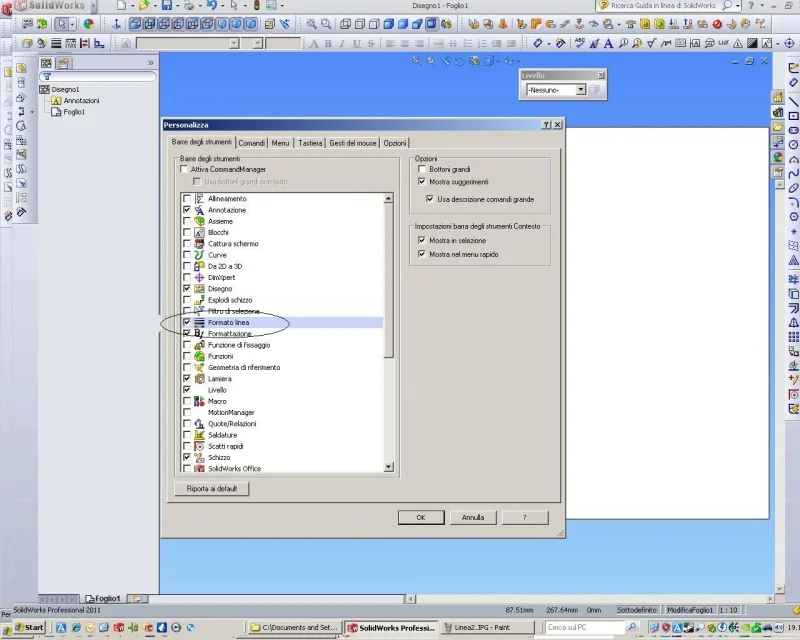
Task: Click the Surface Finish checkmark symbol icon
Action: (x=651, y=43)
